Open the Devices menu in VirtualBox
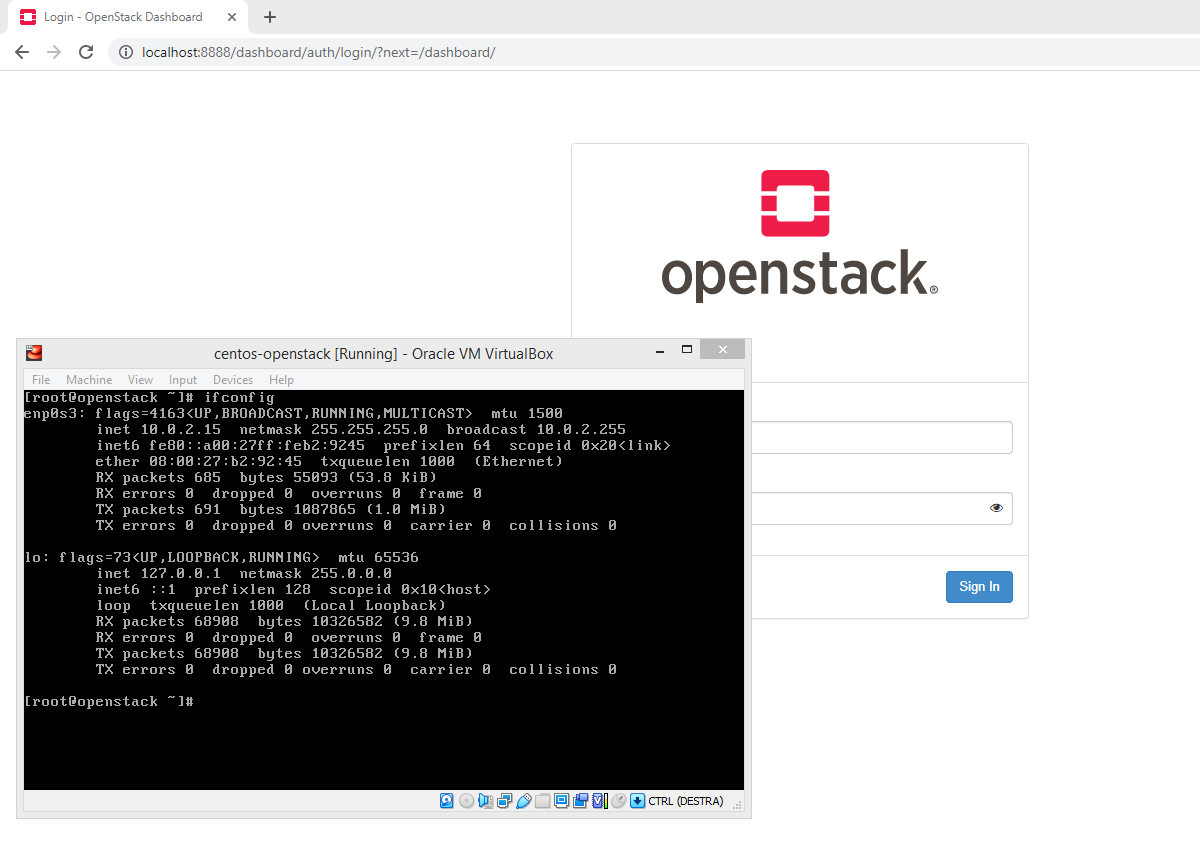Screen dimensions: 1200x843 pos(232,379)
